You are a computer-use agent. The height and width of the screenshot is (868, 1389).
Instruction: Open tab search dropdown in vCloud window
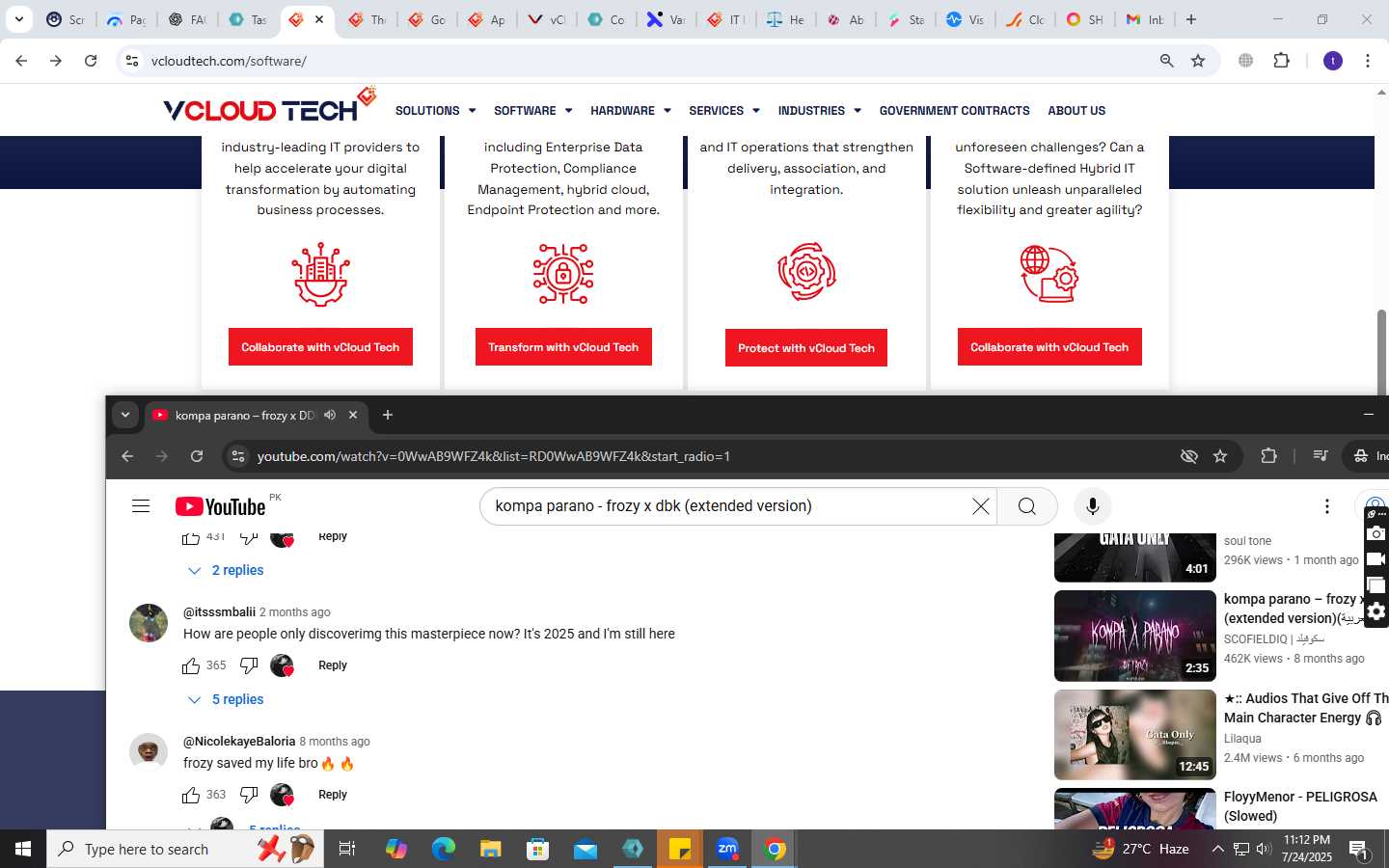pos(18,19)
